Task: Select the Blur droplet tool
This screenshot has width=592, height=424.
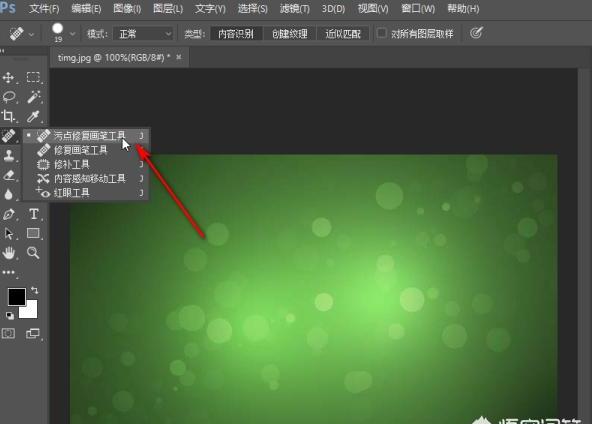Action: [x=8, y=194]
